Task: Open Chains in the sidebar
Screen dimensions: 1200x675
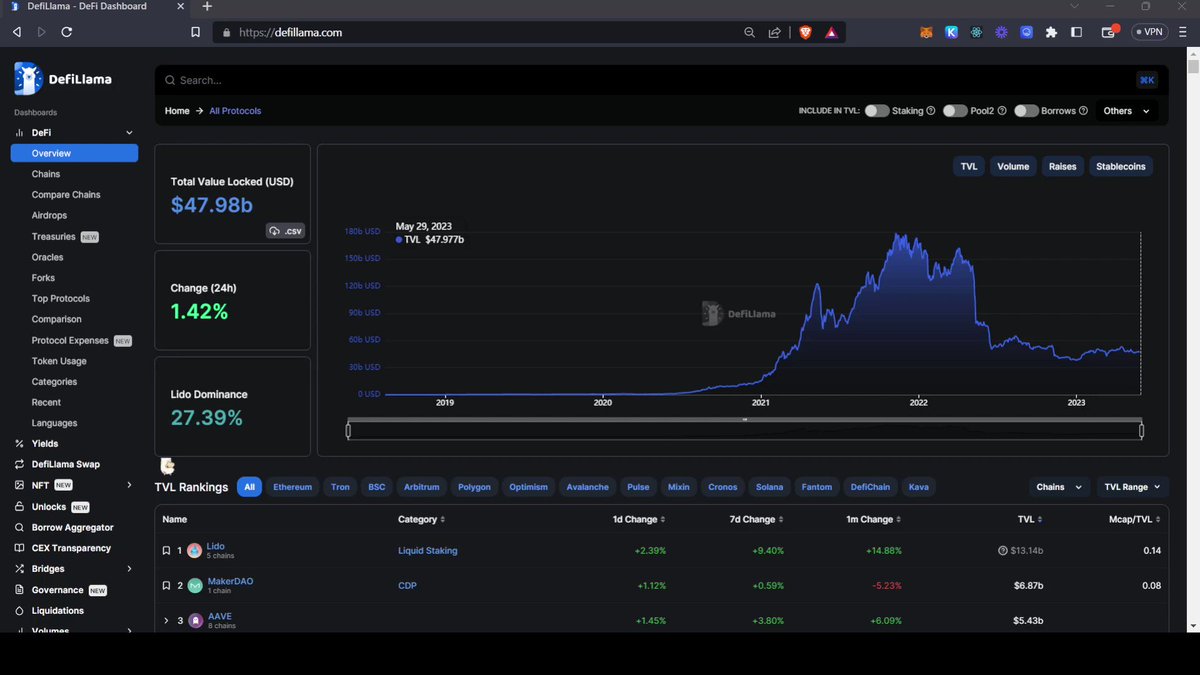Action: coord(46,174)
